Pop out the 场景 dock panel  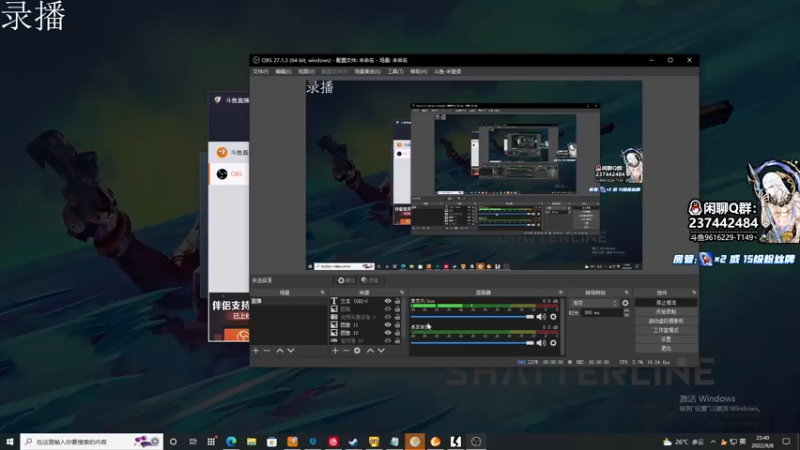322,292
